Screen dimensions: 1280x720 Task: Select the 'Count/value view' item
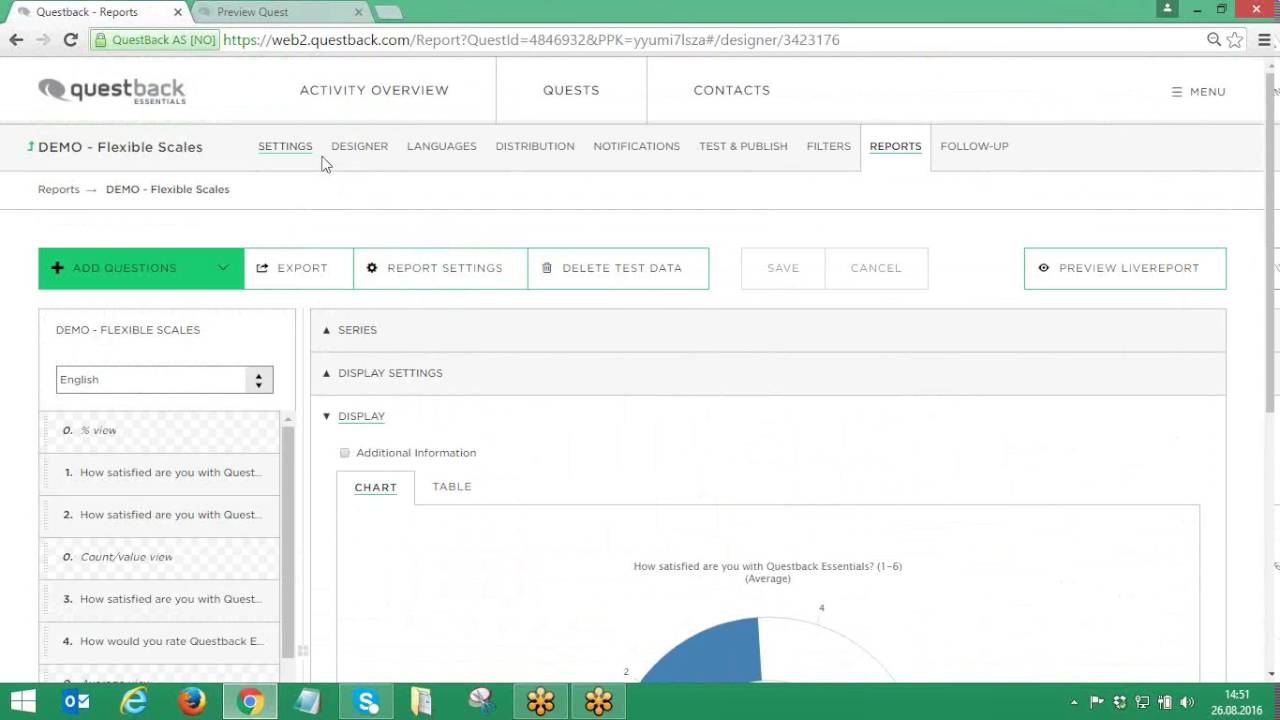(x=159, y=557)
